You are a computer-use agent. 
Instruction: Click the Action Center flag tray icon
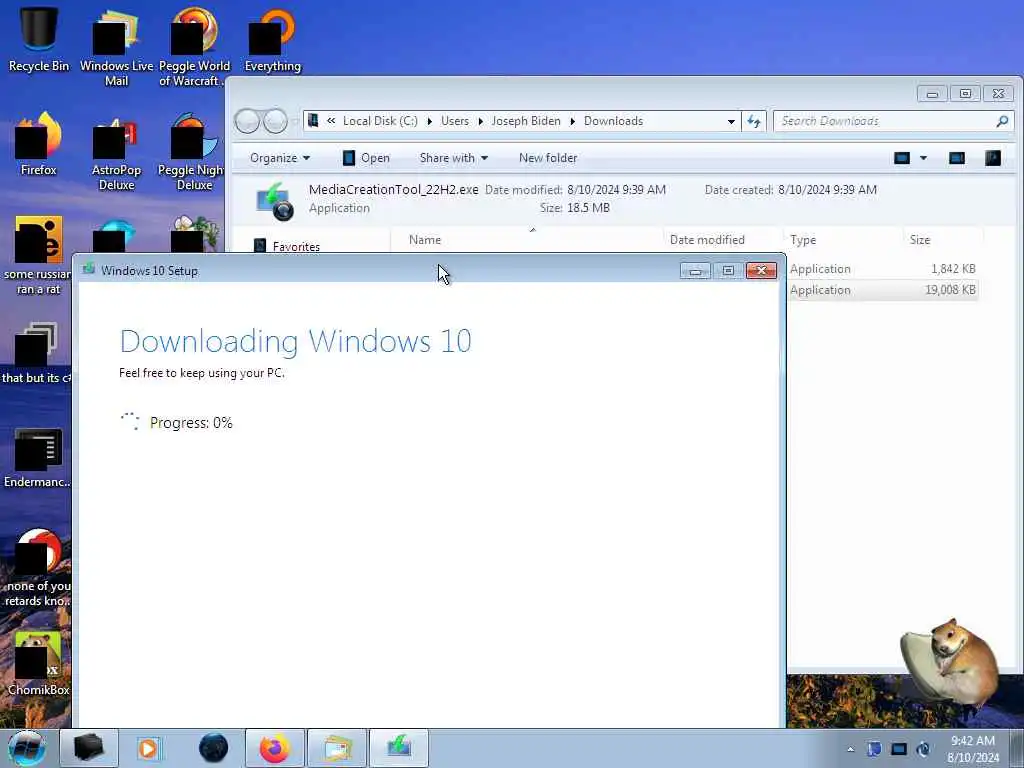tap(874, 749)
